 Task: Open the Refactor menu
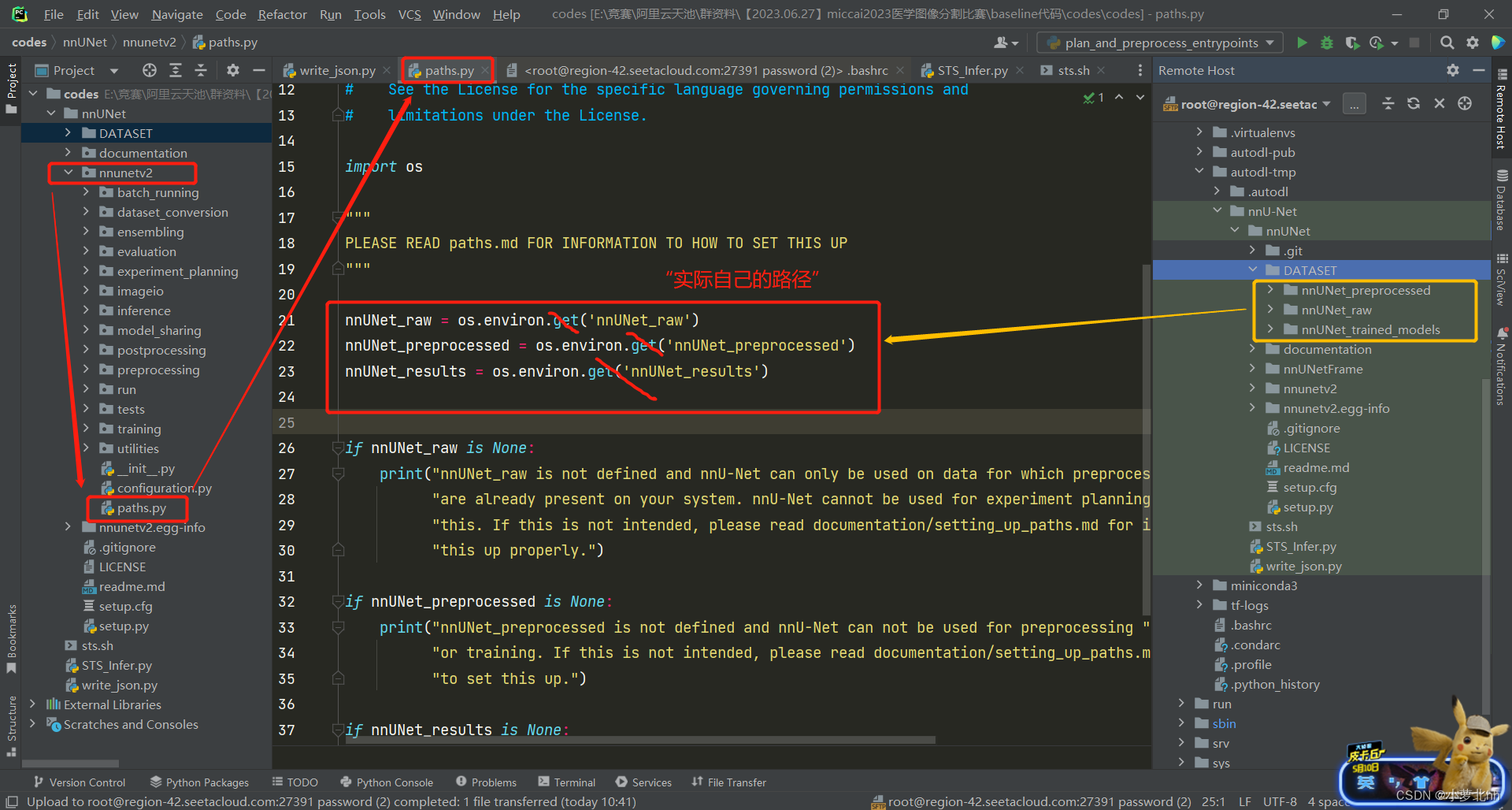tap(282, 14)
